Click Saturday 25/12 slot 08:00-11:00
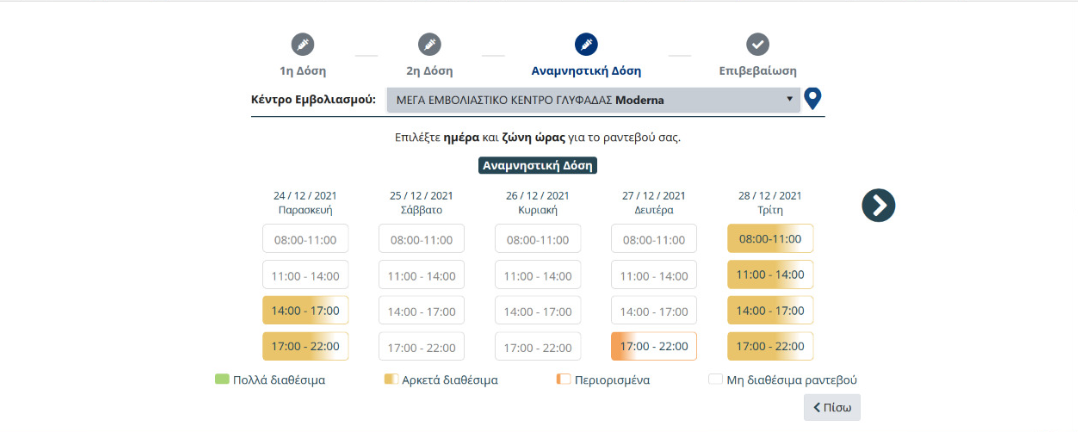The image size is (1078, 432). point(421,240)
